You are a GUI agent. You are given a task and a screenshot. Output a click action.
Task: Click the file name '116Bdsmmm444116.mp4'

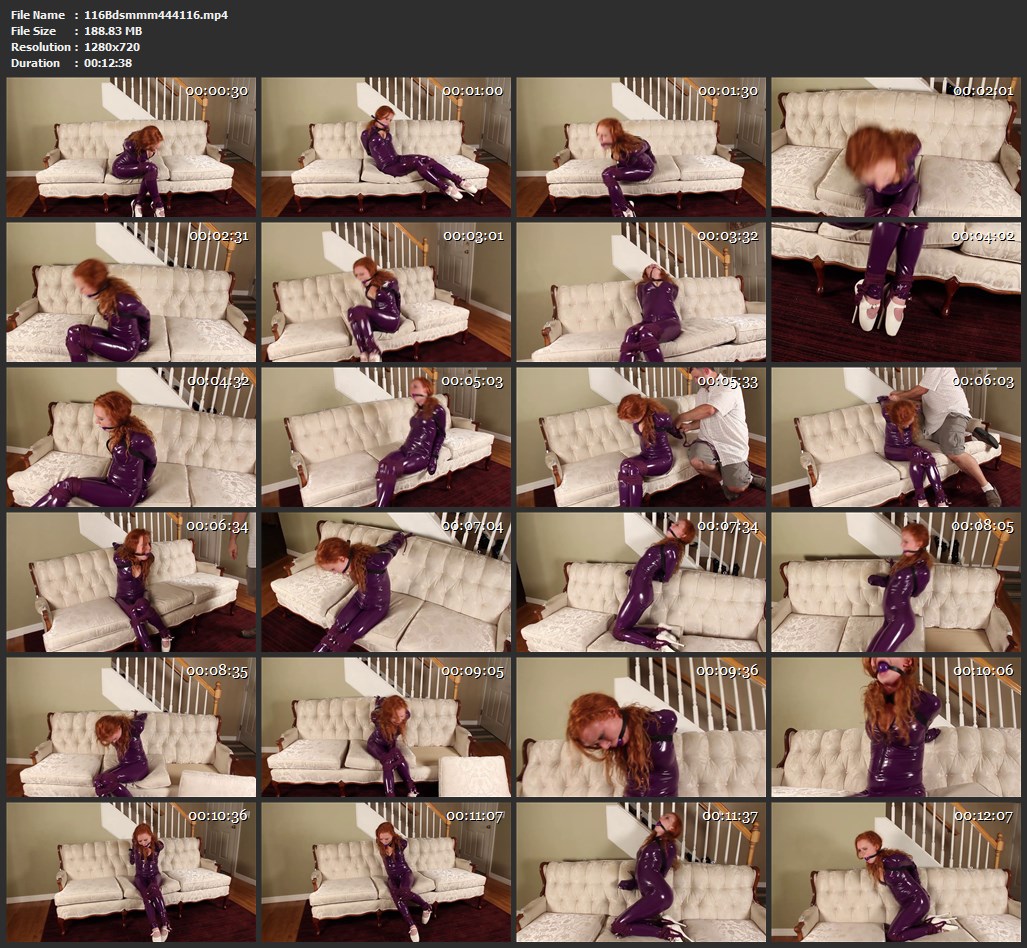tap(156, 15)
